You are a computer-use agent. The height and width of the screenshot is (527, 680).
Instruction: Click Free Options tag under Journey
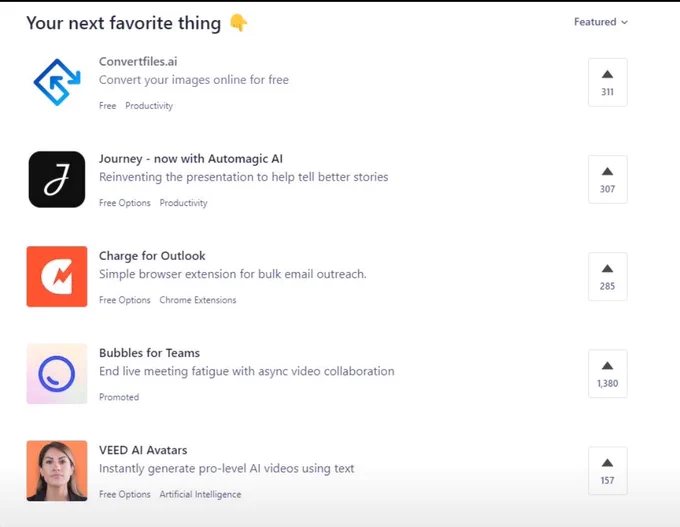click(124, 203)
